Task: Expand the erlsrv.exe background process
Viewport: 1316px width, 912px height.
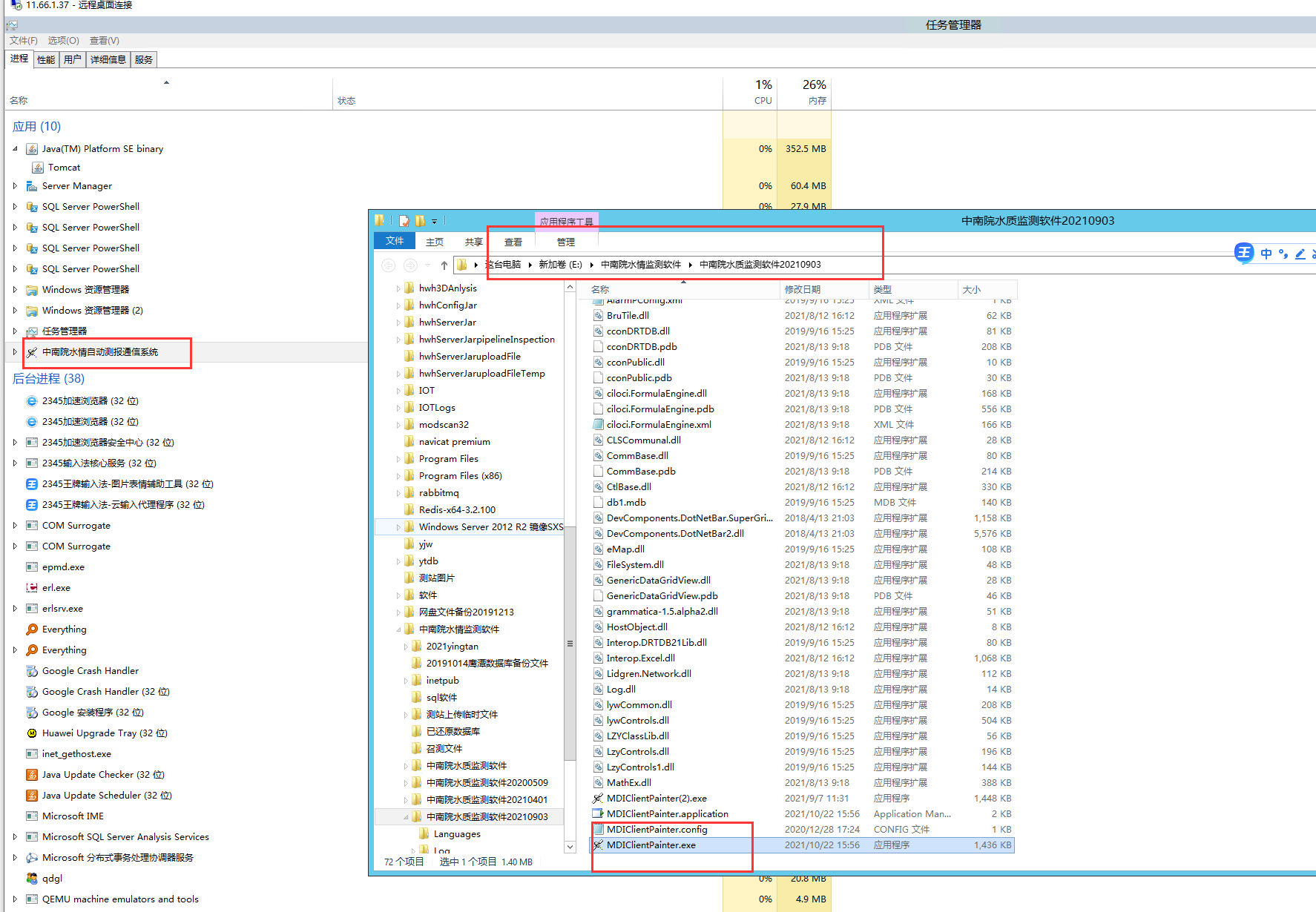Action: [15, 609]
